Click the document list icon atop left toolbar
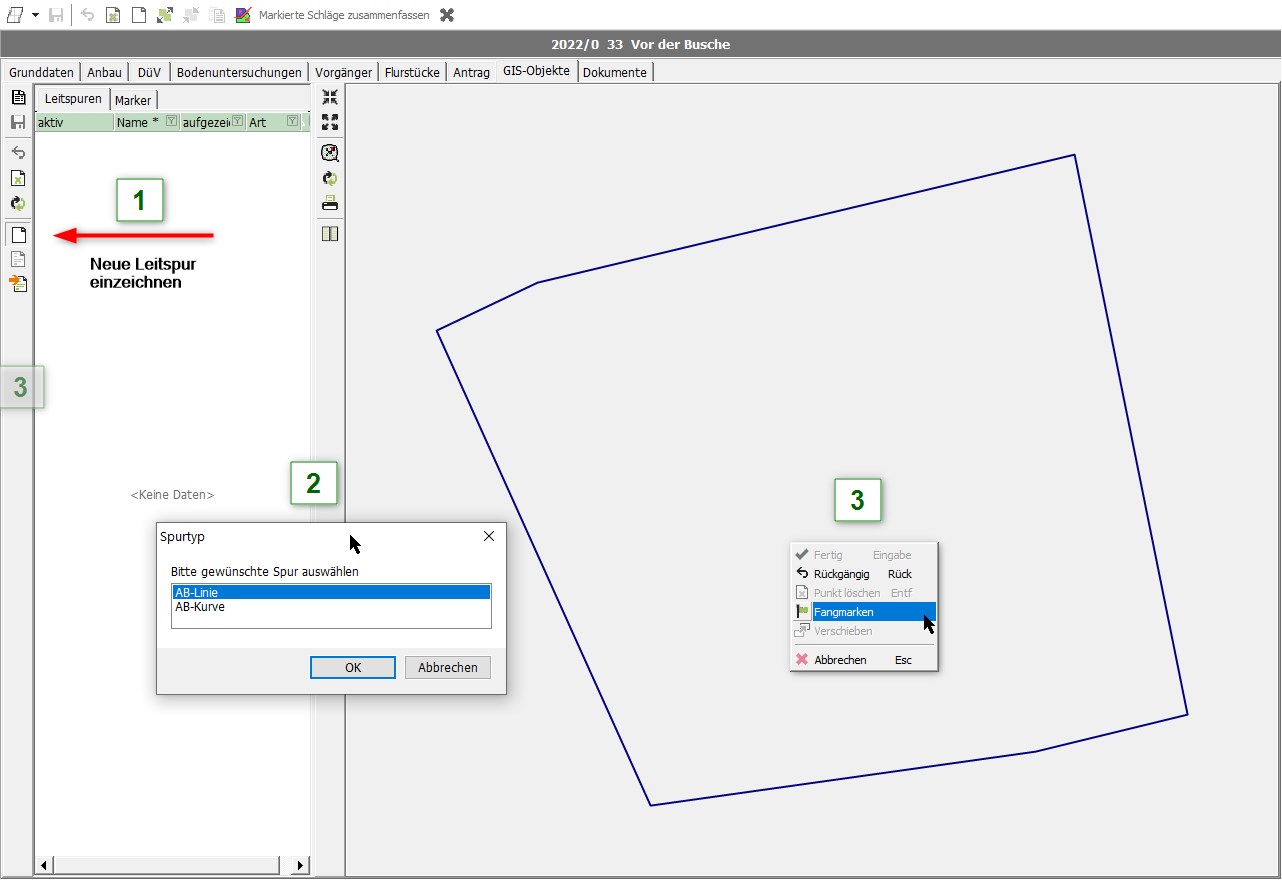This screenshot has height=880, width=1282. (x=18, y=97)
